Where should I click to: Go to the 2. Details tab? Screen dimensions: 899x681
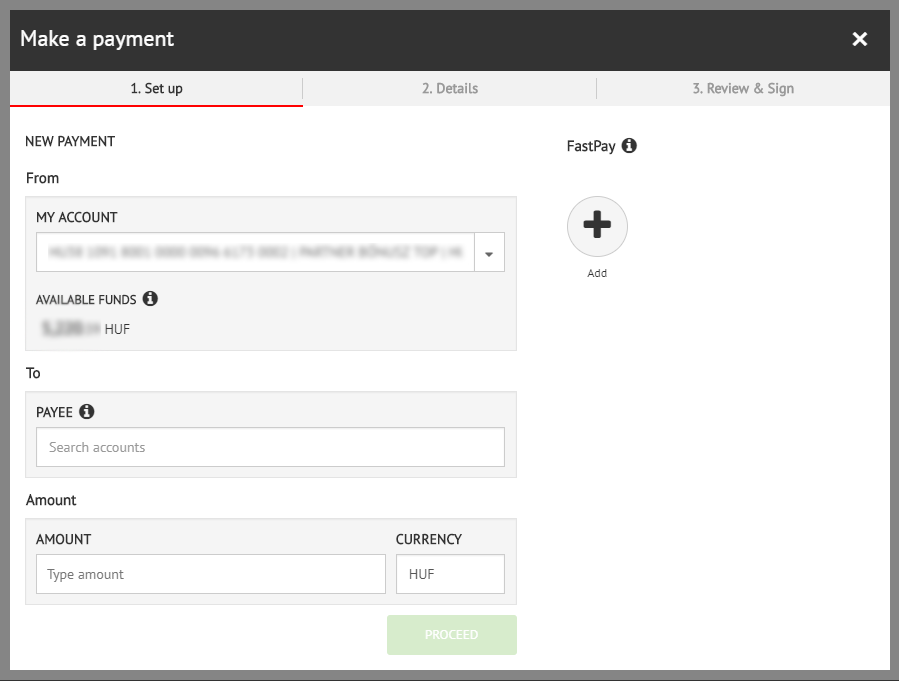pyautogui.click(x=449, y=88)
